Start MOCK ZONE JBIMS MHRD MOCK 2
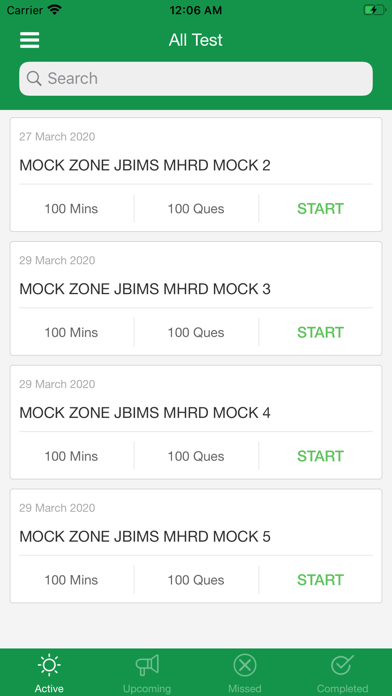 click(320, 209)
